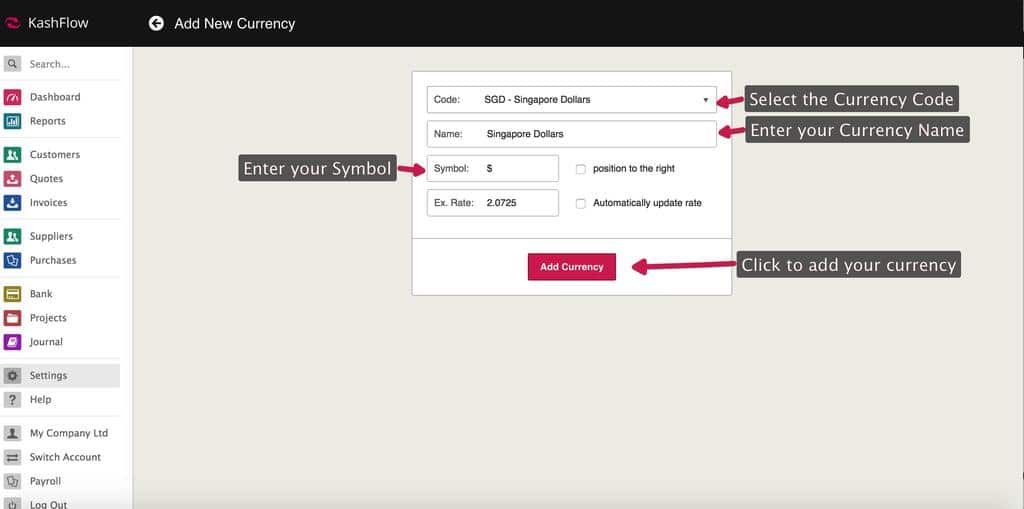1024x509 pixels.
Task: Enable position to the right checkbox
Action: [581, 169]
